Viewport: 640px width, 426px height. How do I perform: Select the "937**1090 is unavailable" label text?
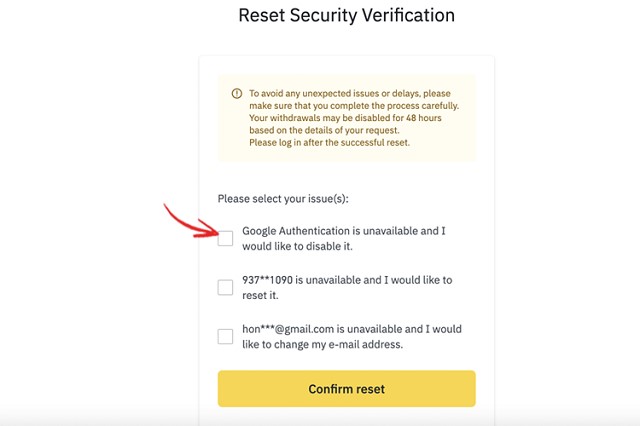click(x=347, y=287)
